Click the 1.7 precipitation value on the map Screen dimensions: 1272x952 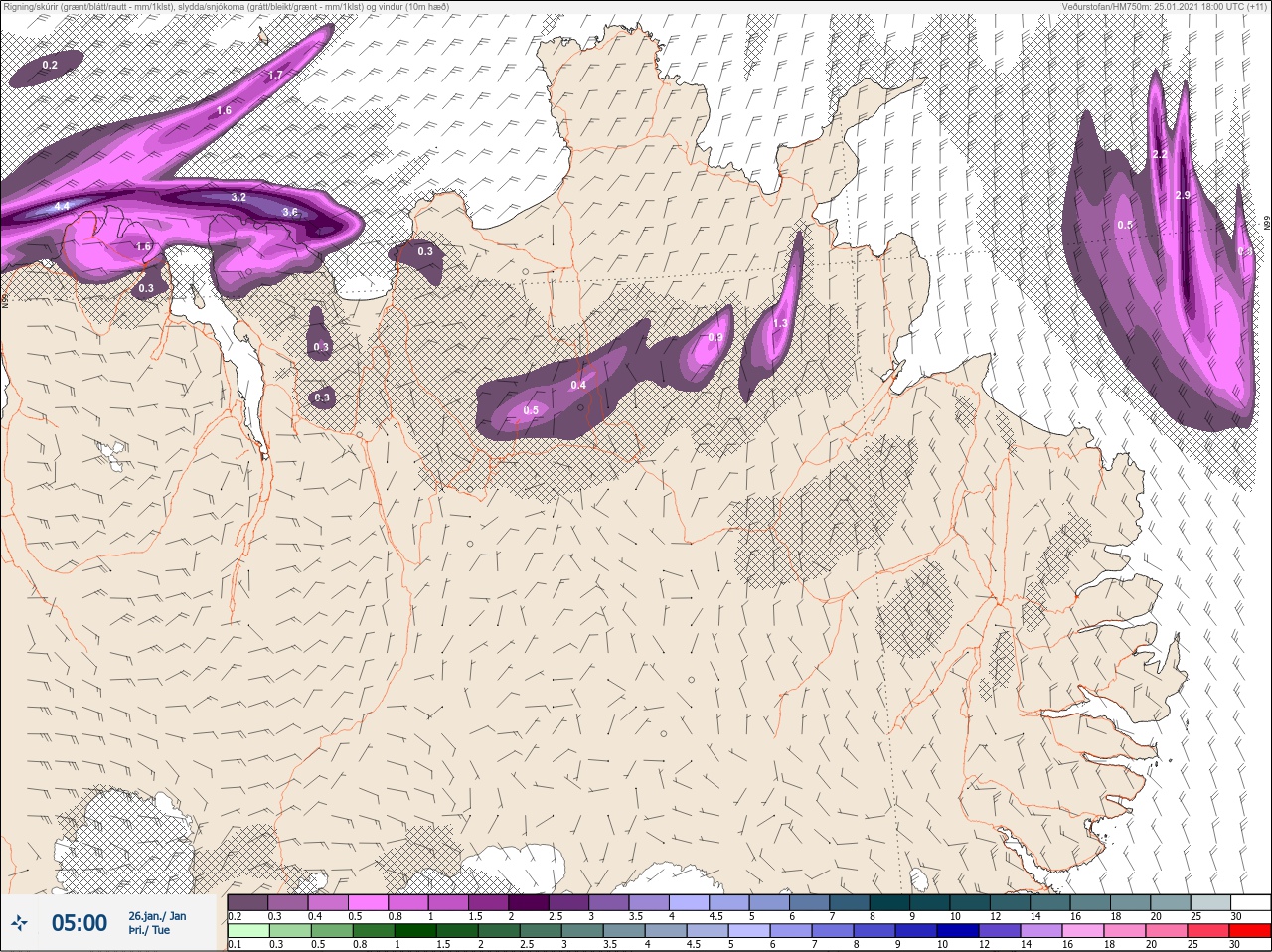point(276,75)
